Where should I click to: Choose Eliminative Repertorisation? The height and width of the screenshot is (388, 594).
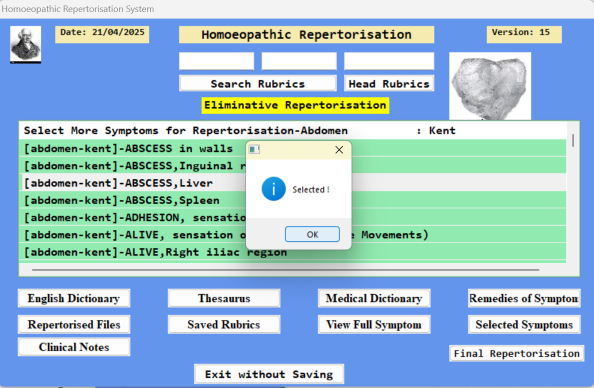[x=295, y=105]
